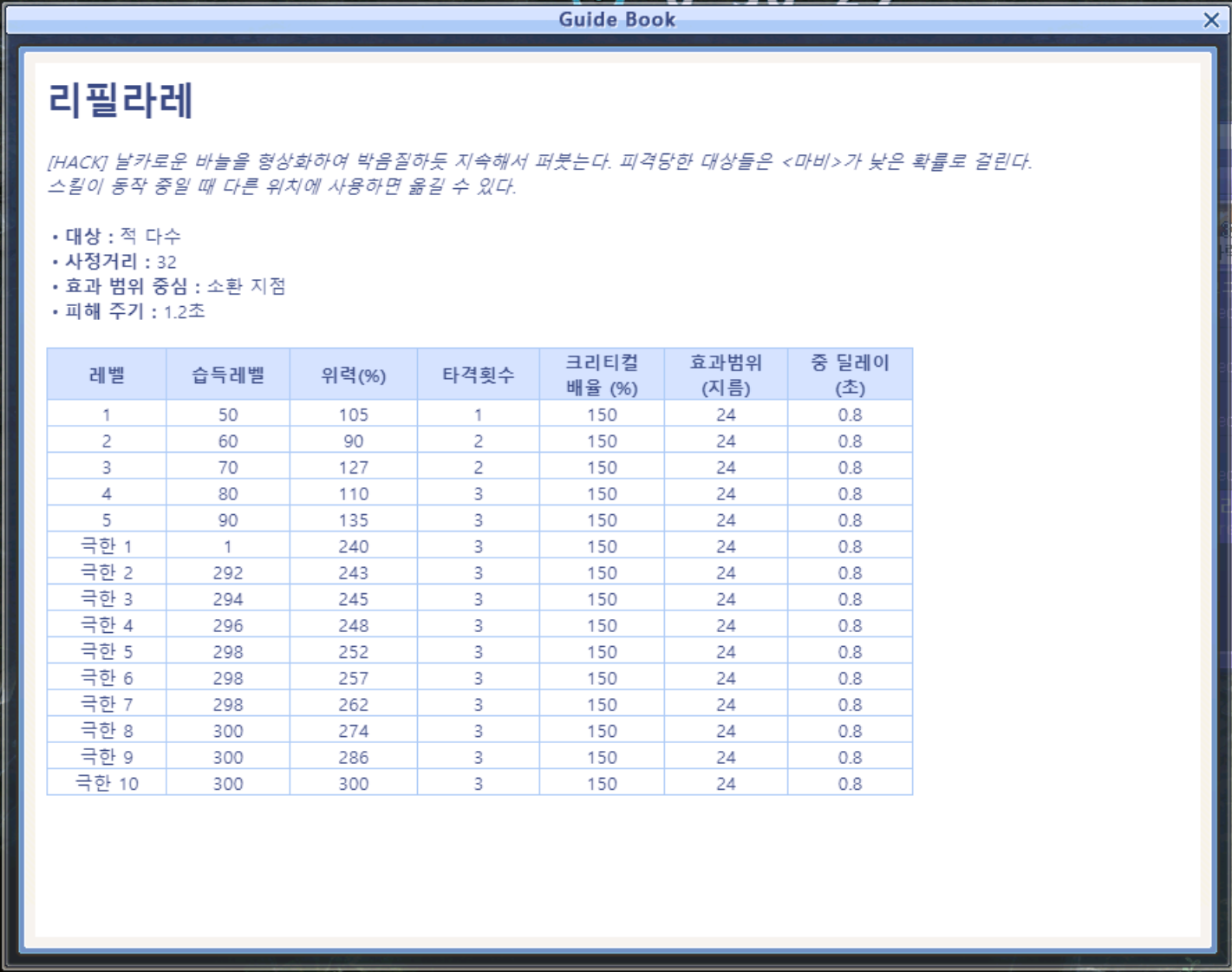
Task: Click power value 286 in 극한 9 row
Action: pos(354,758)
